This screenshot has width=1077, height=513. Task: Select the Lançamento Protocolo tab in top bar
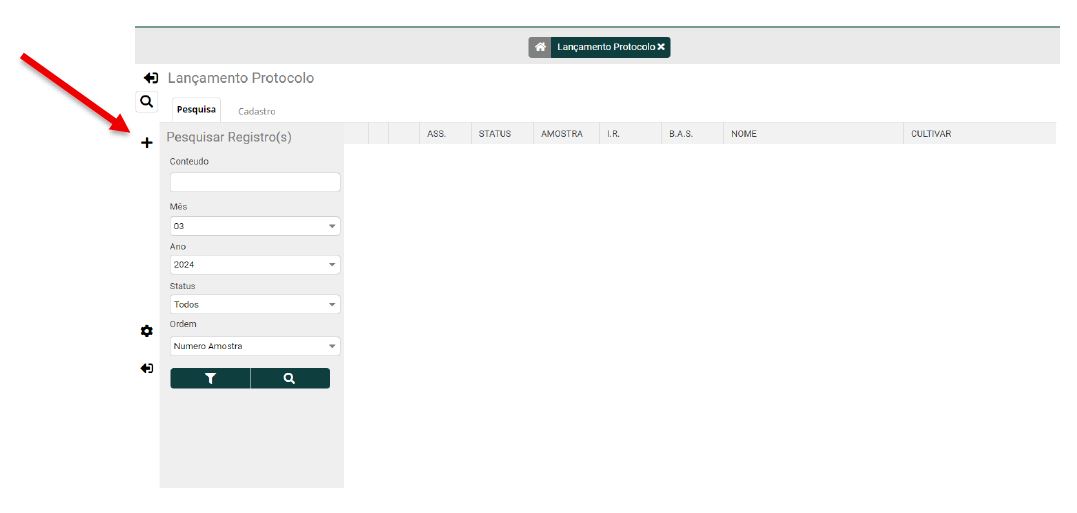pyautogui.click(x=605, y=47)
